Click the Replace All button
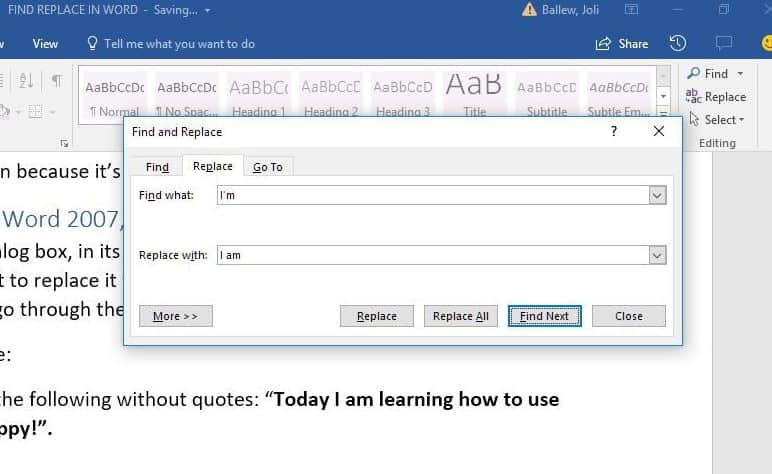The image size is (772, 474). pyautogui.click(x=461, y=316)
